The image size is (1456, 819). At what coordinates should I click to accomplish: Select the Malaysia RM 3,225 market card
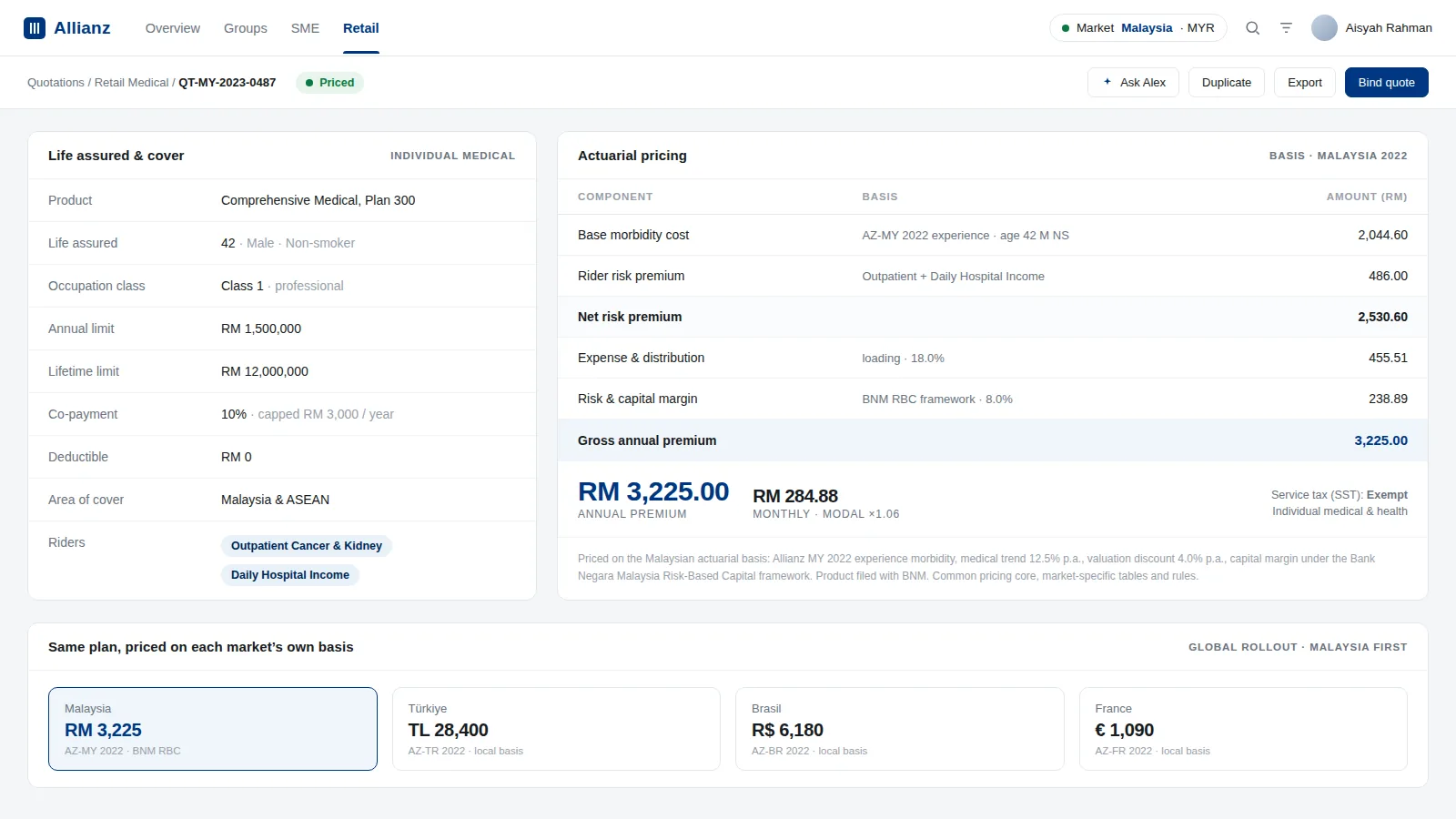213,729
